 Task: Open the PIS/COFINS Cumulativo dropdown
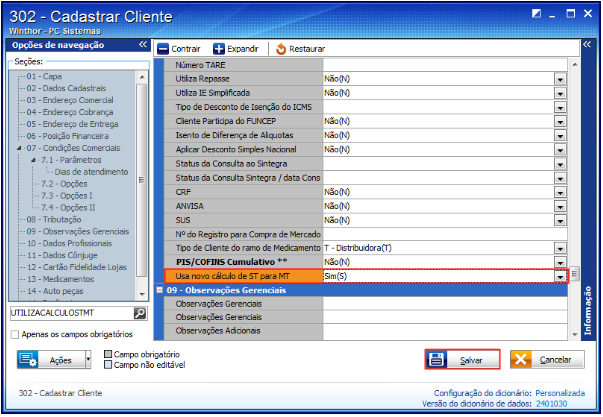560,262
